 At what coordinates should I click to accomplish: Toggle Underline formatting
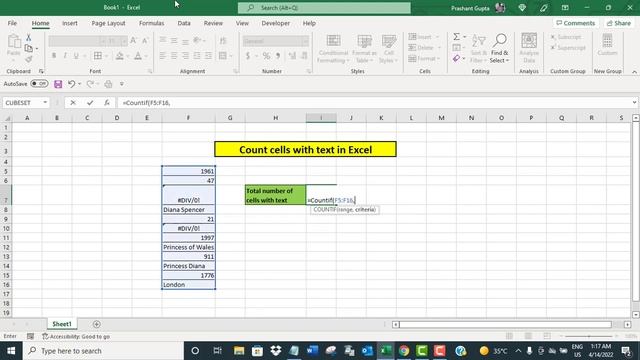[x=76, y=56]
